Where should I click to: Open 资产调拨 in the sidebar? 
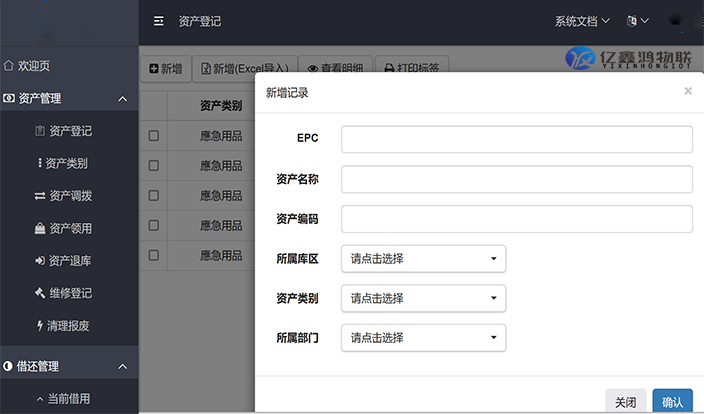[69, 196]
